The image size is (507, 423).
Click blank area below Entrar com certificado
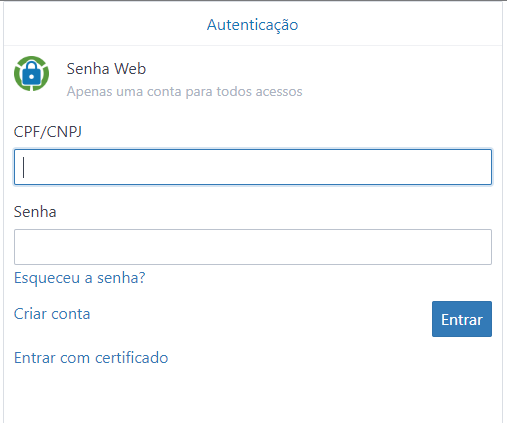pos(253,395)
